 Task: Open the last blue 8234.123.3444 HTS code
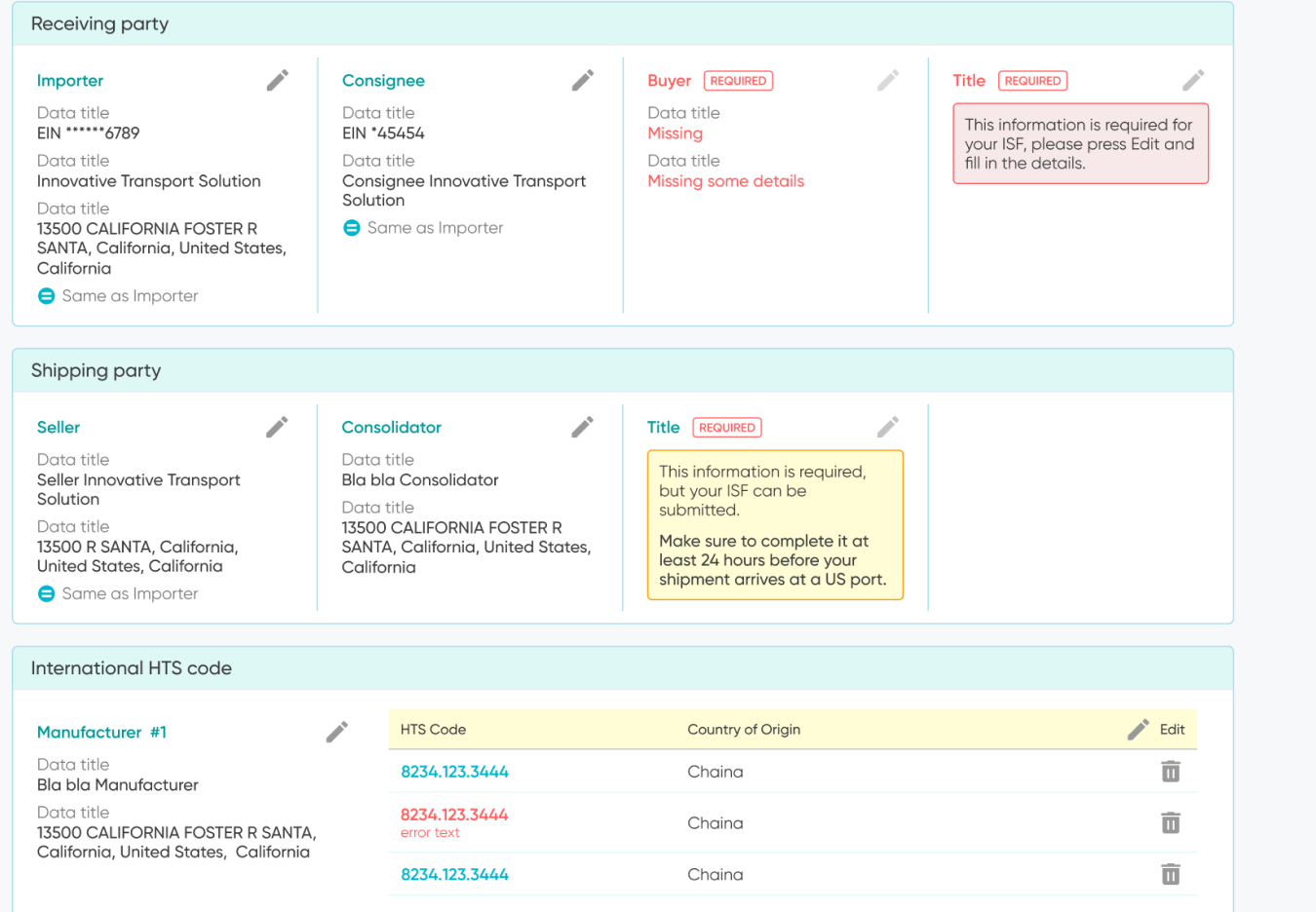[x=454, y=875]
